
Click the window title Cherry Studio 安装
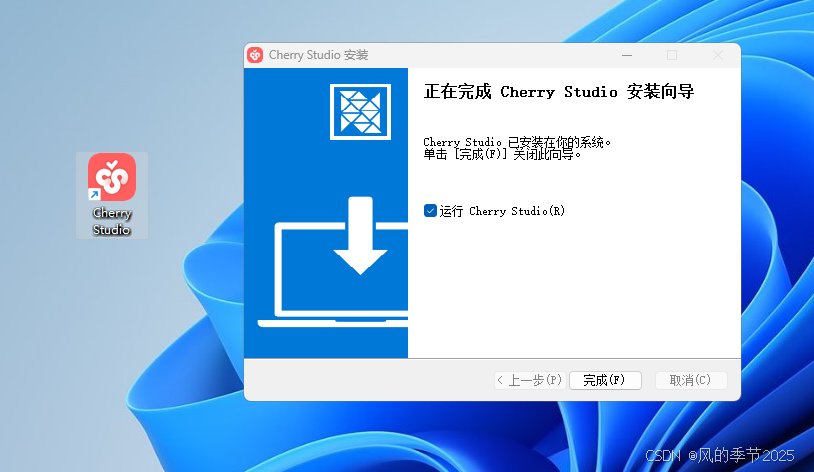point(318,55)
